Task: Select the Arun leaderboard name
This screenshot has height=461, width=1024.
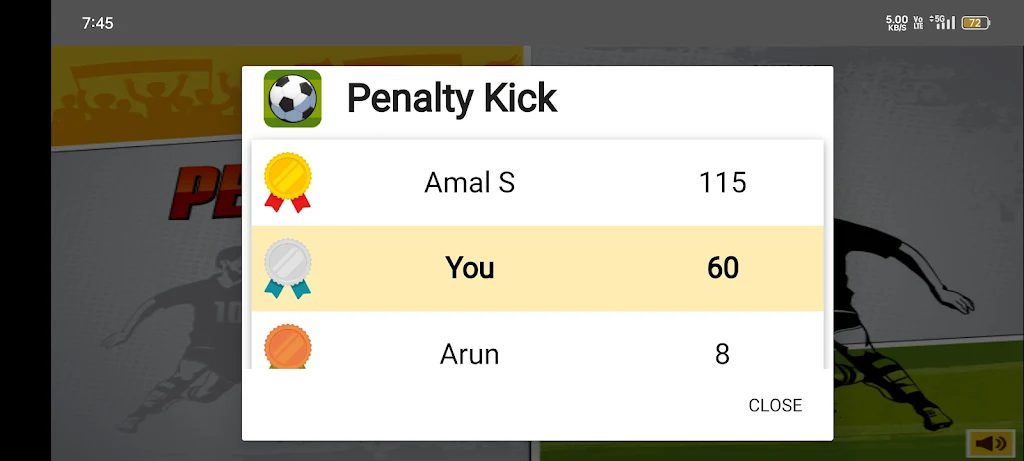Action: point(469,354)
